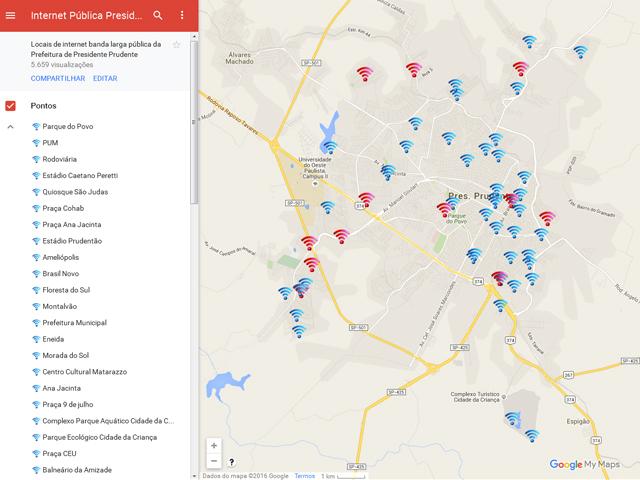The height and width of the screenshot is (480, 640).
Task: Select Praça Ana Jacinta entry
Action: (72, 224)
